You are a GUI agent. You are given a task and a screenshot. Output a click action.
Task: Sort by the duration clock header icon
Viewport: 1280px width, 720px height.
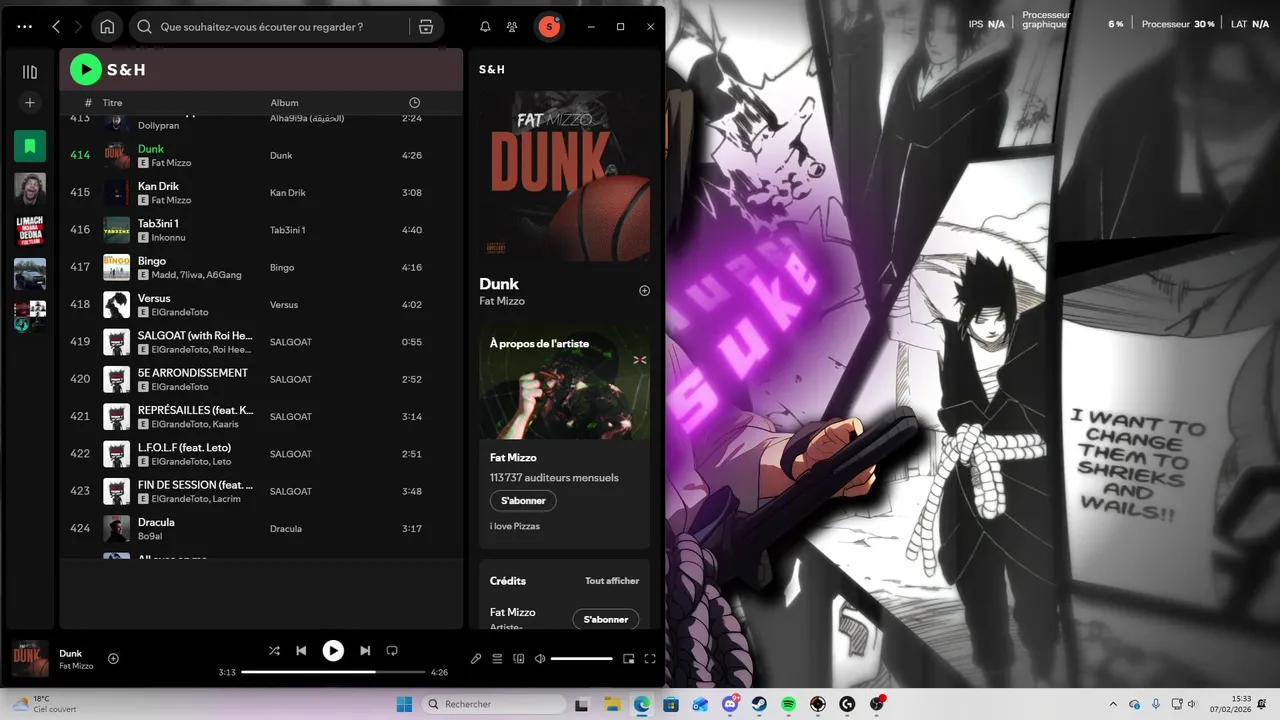(x=415, y=103)
